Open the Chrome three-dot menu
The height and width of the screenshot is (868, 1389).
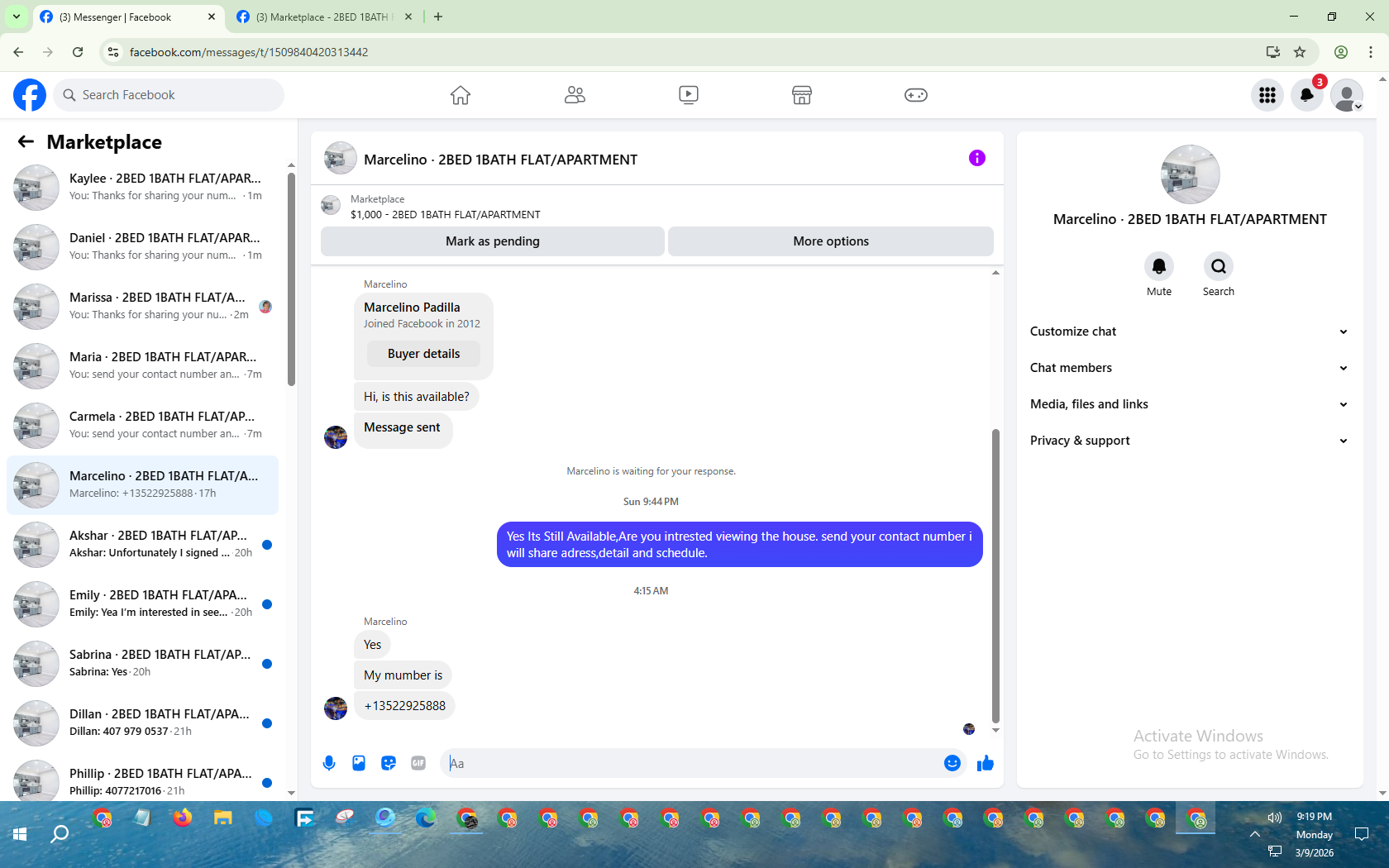pyautogui.click(x=1371, y=52)
